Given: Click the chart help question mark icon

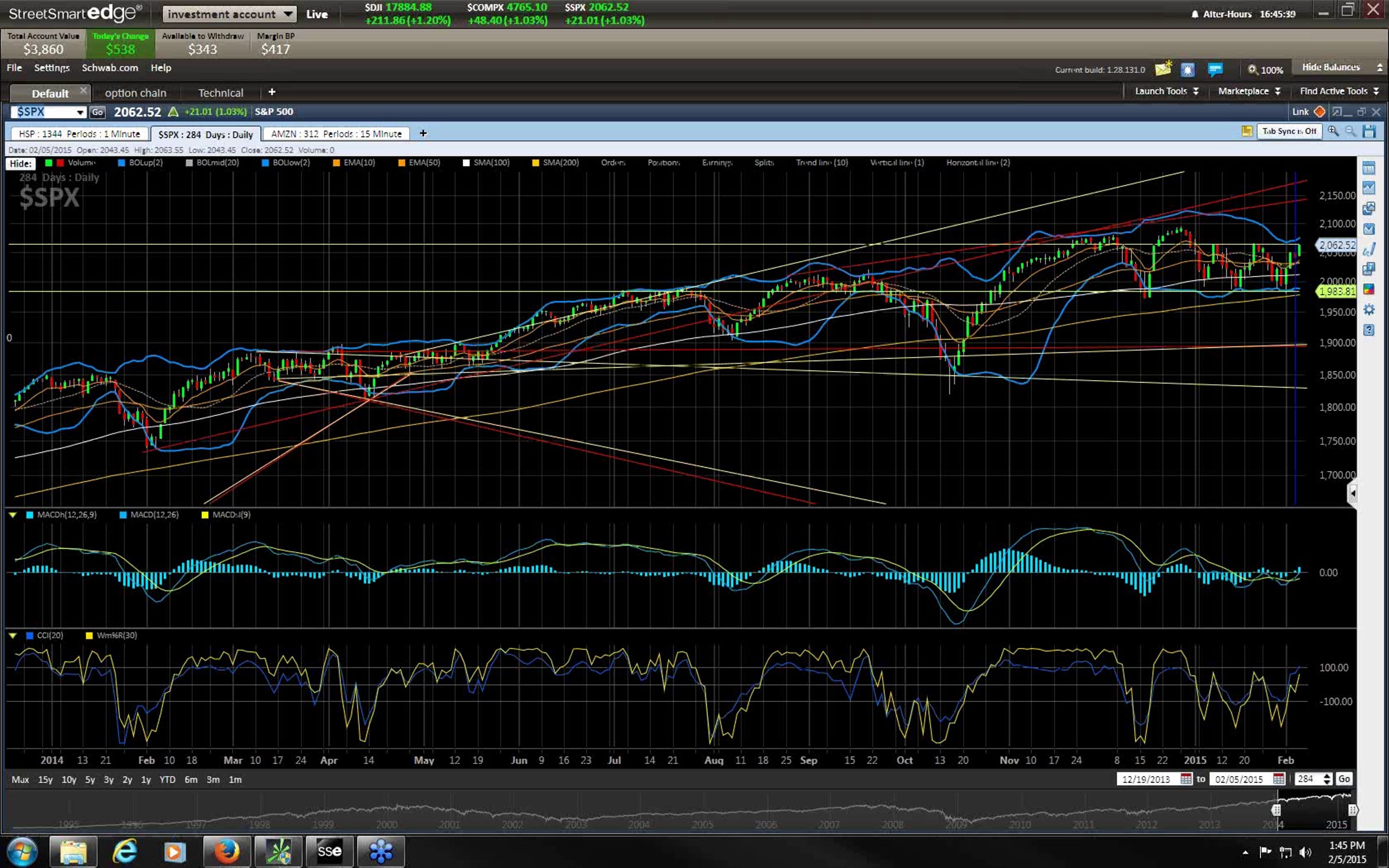Looking at the screenshot, I should (x=1369, y=330).
